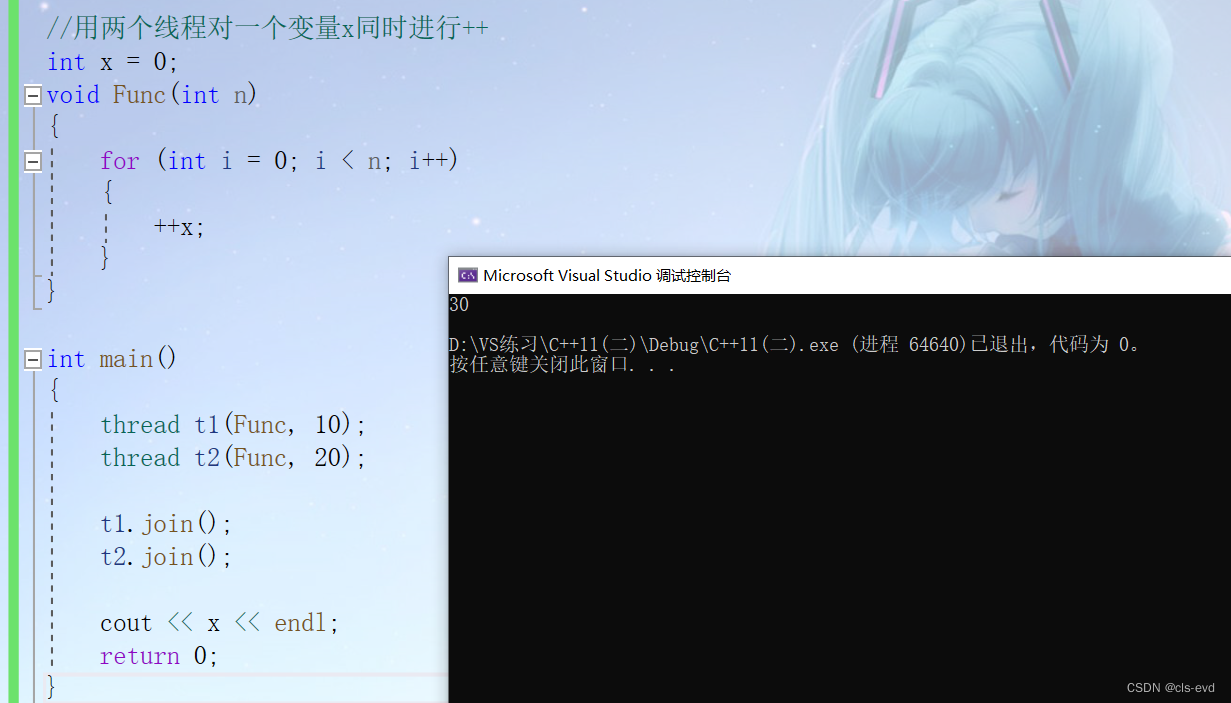Place cursor on the ++x; statement
This screenshot has width=1231, height=703.
179,227
